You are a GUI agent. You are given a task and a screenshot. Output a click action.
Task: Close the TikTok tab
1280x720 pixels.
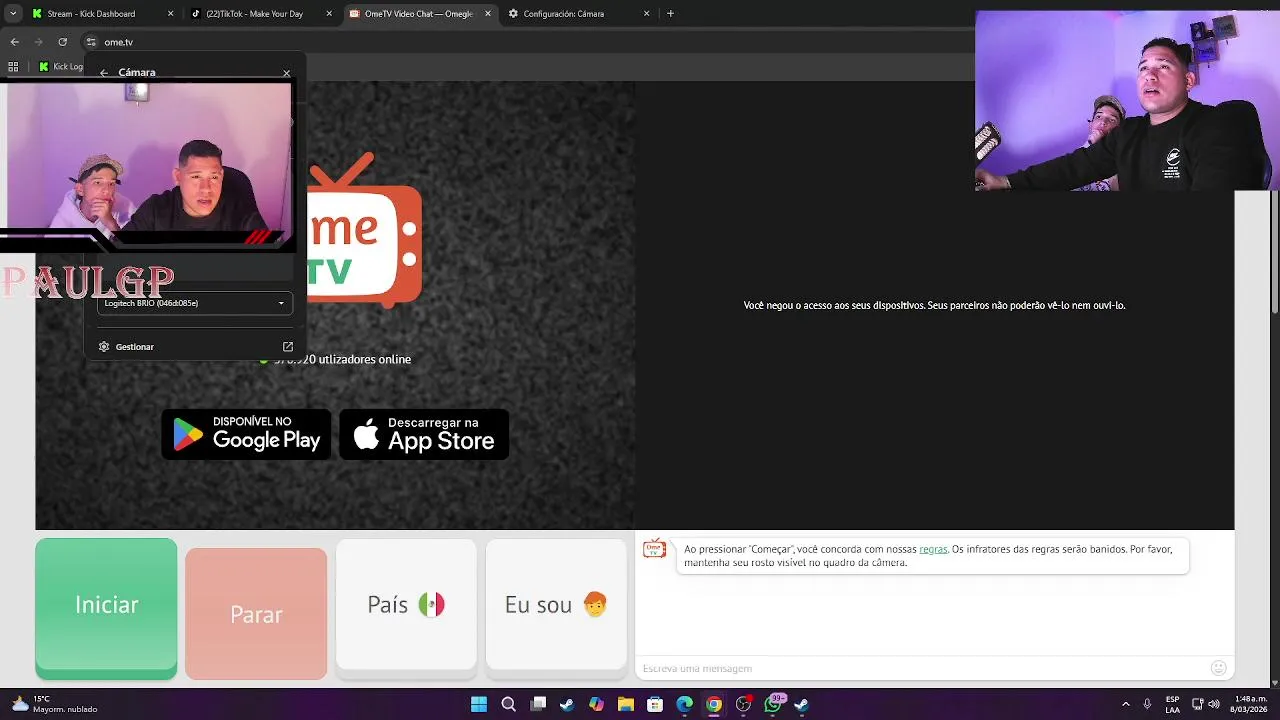point(329,14)
